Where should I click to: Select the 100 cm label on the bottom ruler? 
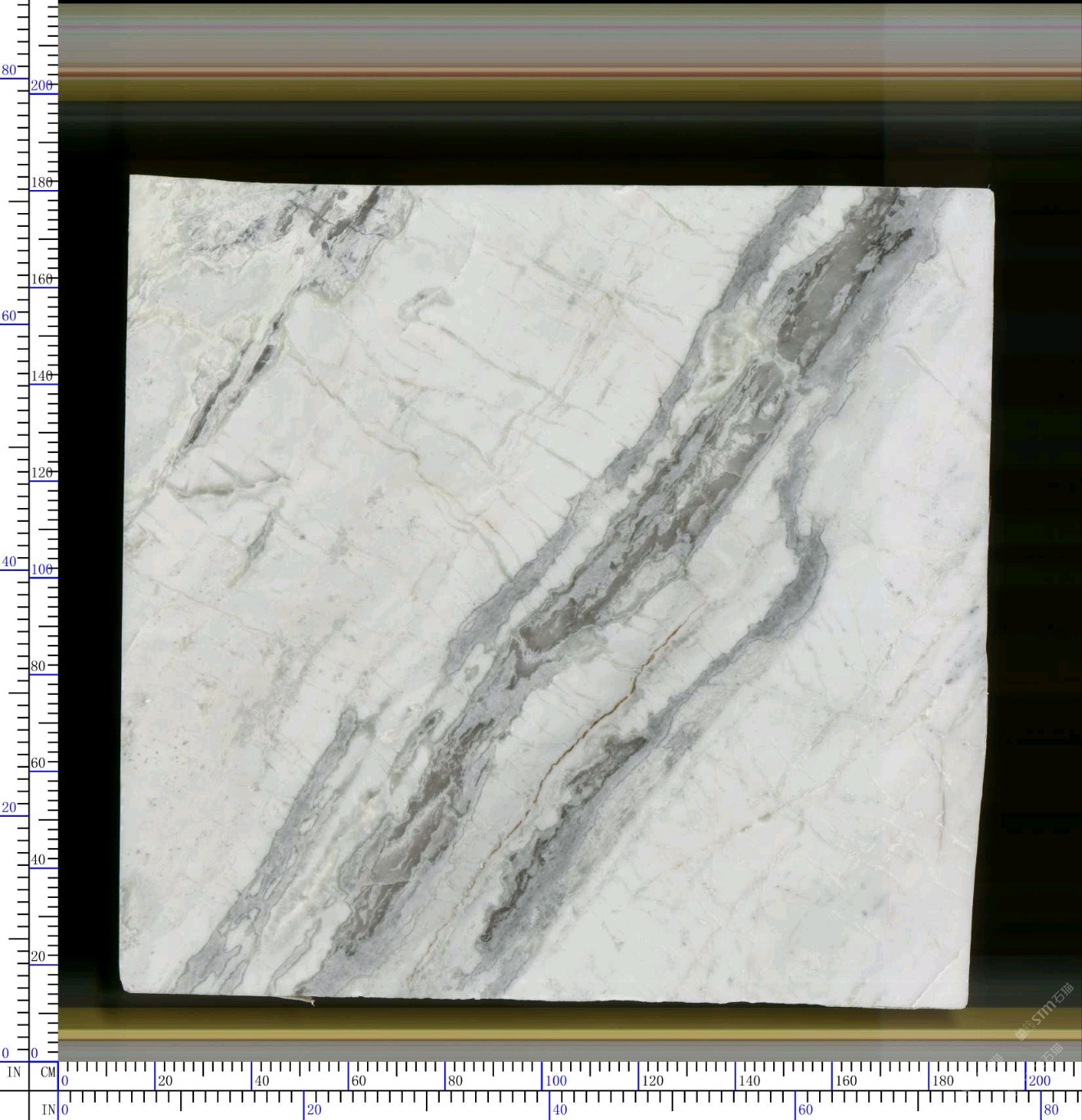[x=556, y=1081]
